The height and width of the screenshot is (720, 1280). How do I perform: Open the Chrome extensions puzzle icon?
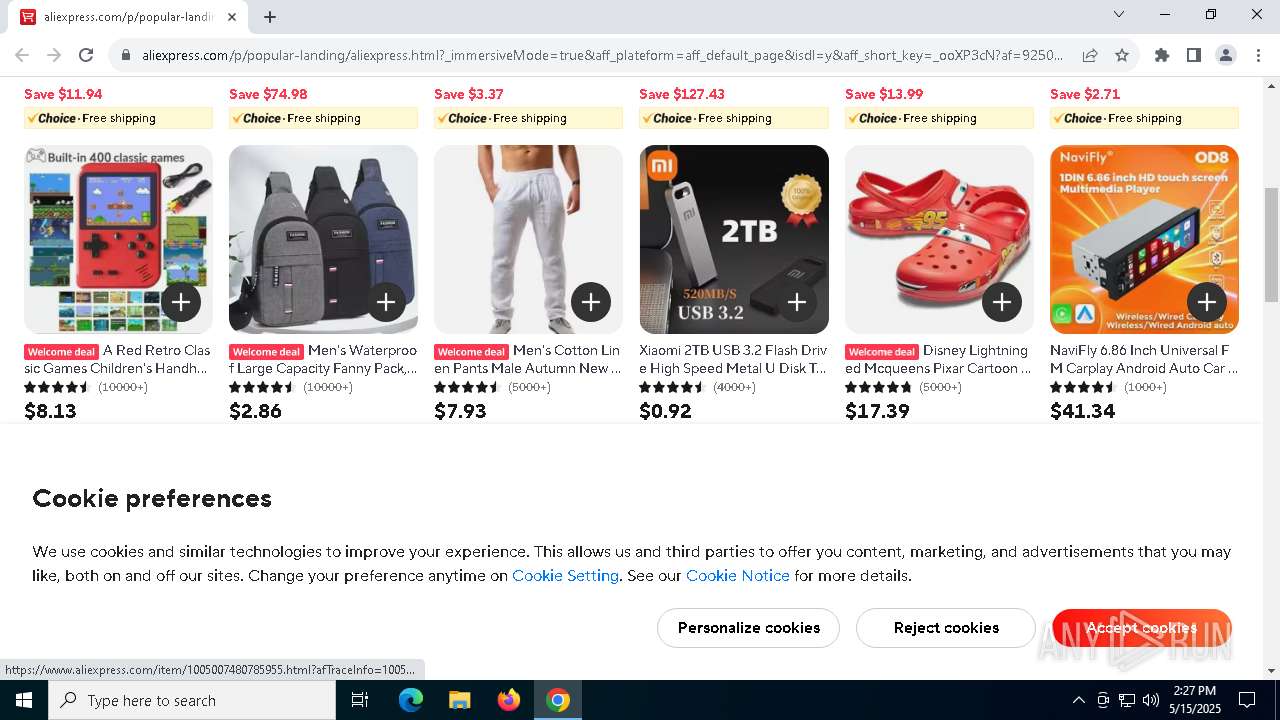pyautogui.click(x=1162, y=55)
